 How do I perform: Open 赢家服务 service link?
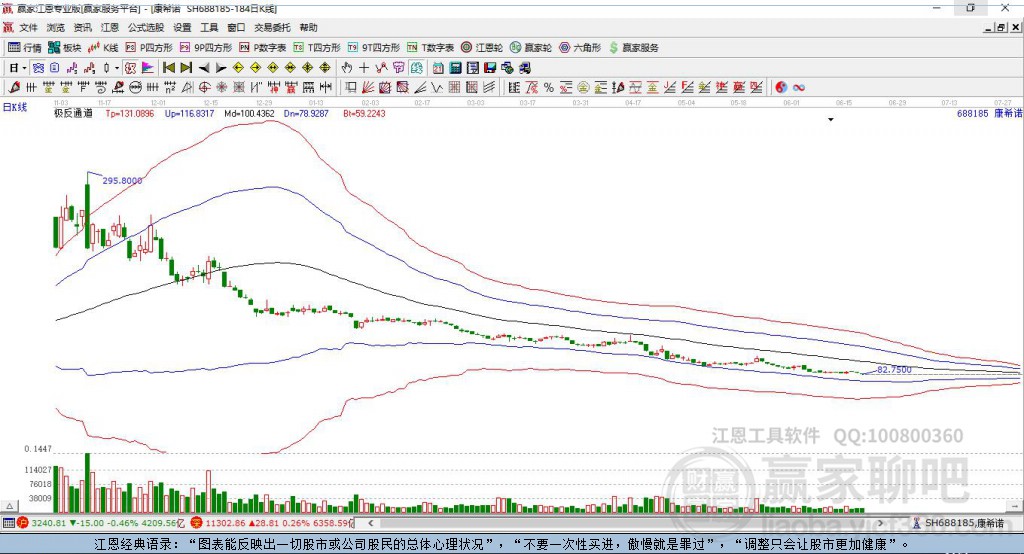click(633, 48)
